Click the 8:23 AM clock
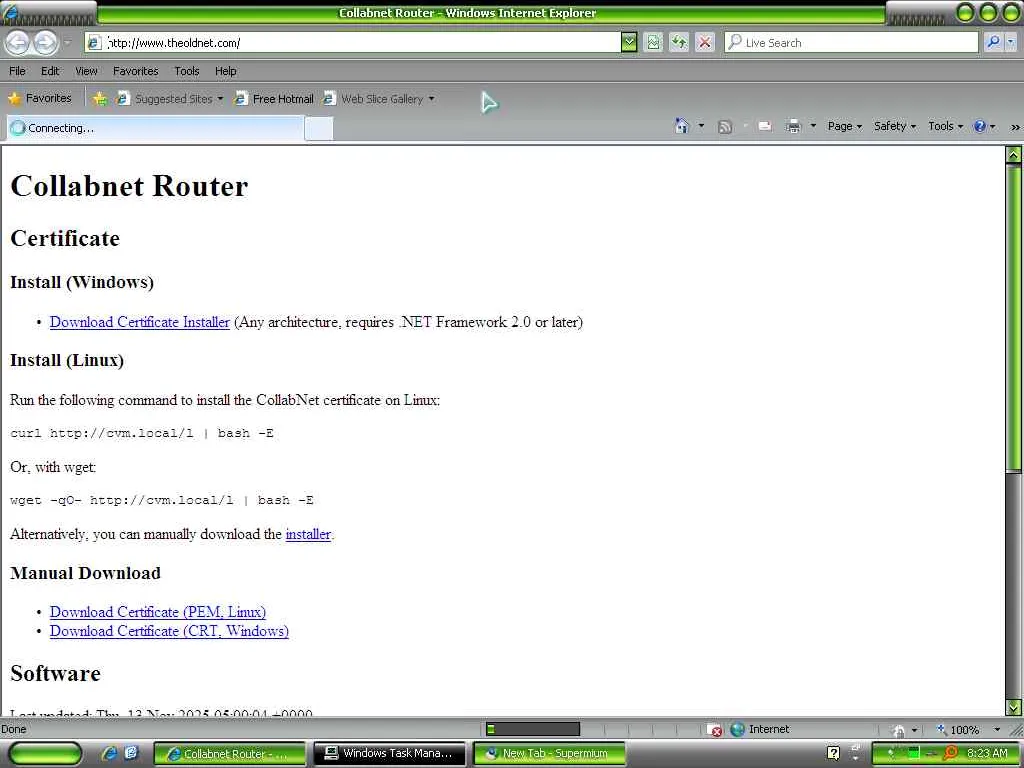The width and height of the screenshot is (1024, 768). click(x=987, y=753)
